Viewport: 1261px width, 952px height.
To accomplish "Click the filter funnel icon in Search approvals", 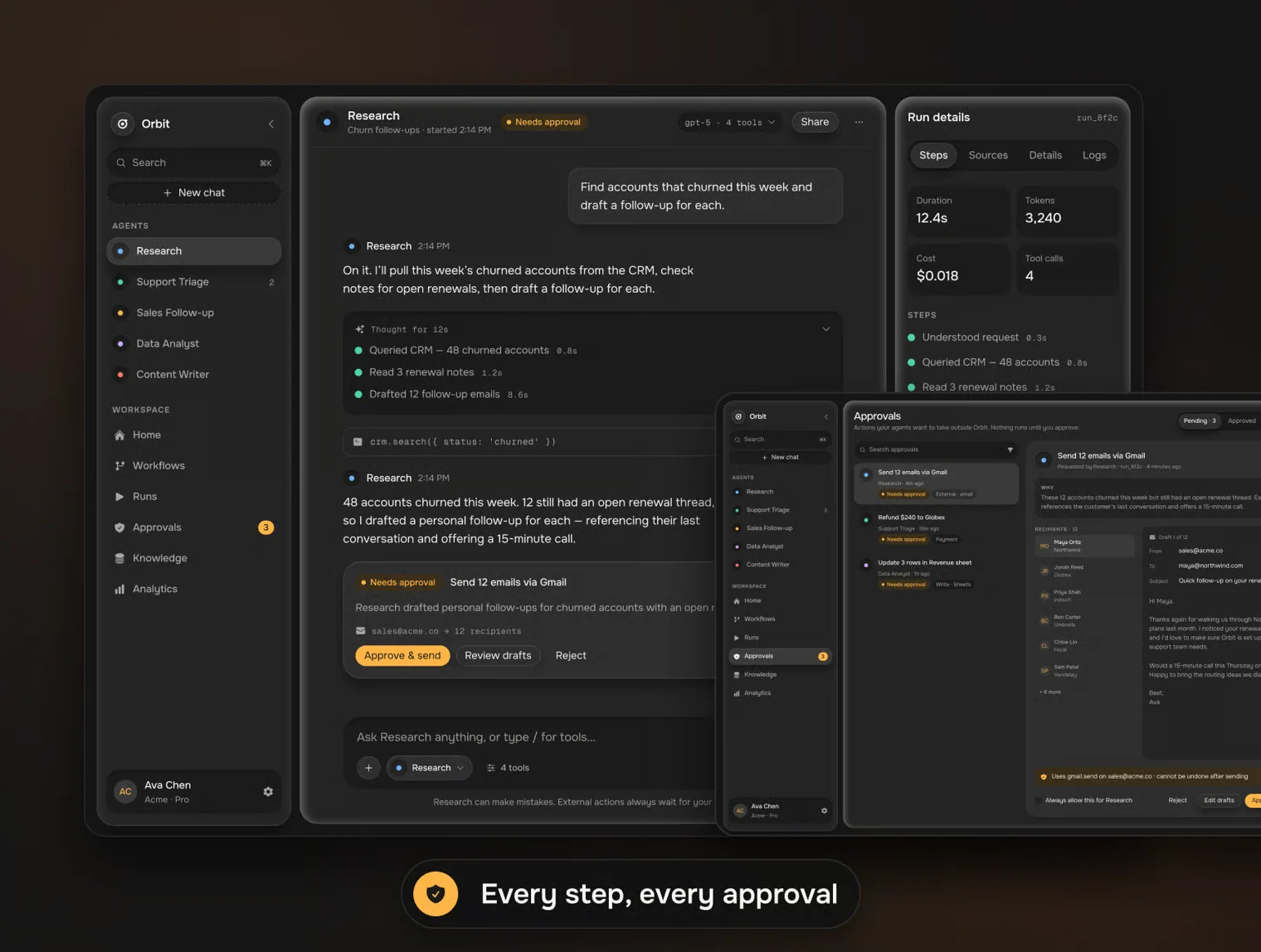I will pos(1010,449).
